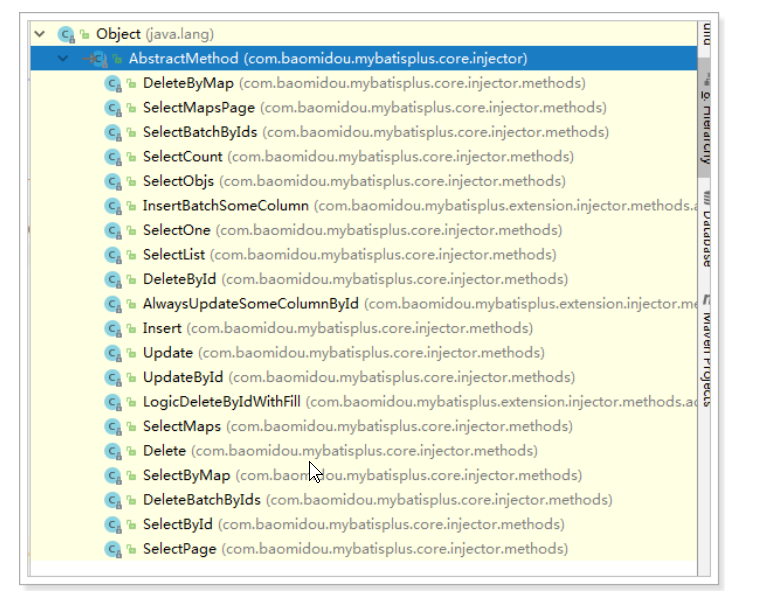Click the AlwaysUpdateSomeColumnById class icon
This screenshot has width=772, height=594.
113,304
